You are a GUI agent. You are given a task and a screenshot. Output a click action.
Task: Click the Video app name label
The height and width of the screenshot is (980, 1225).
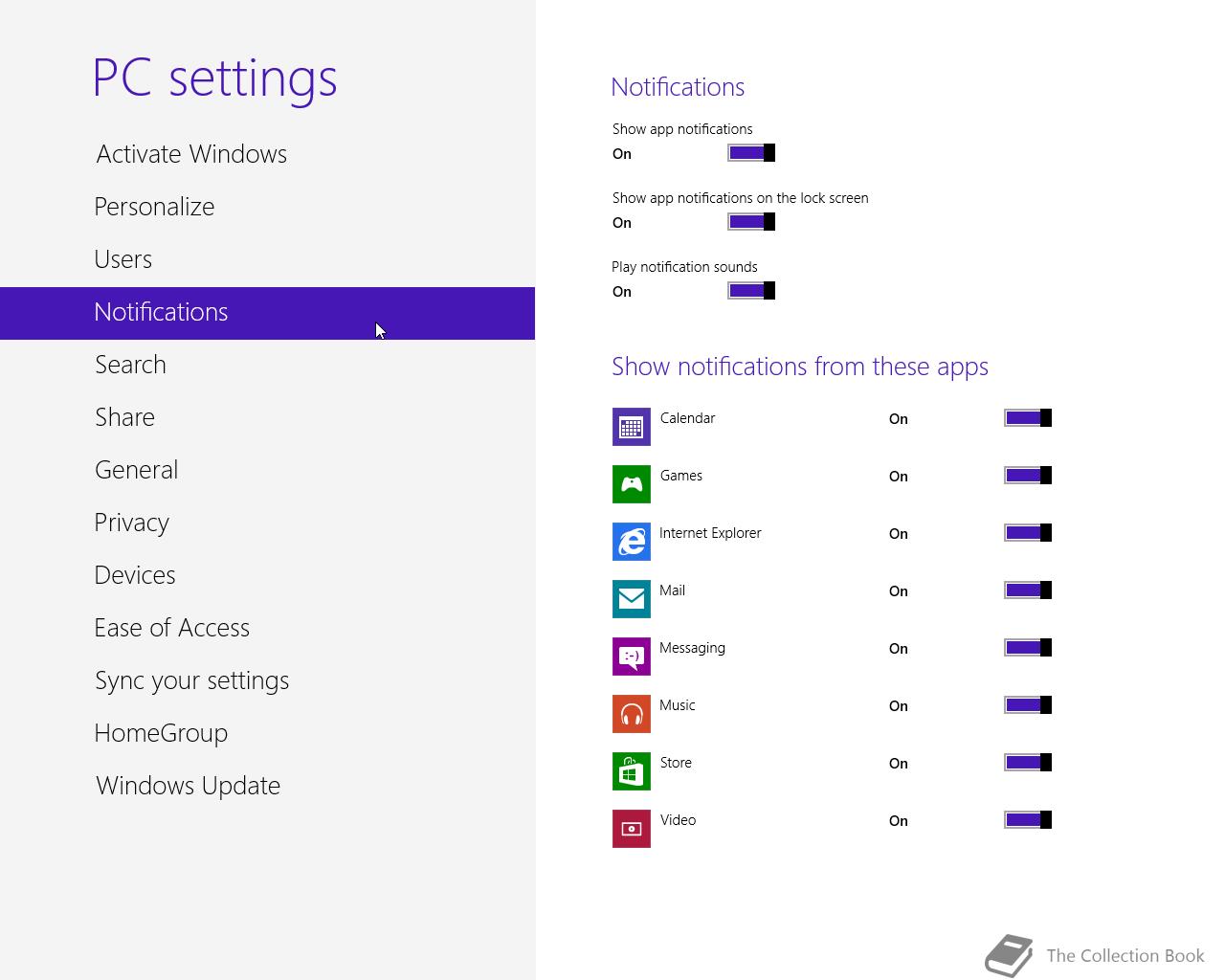pos(678,820)
